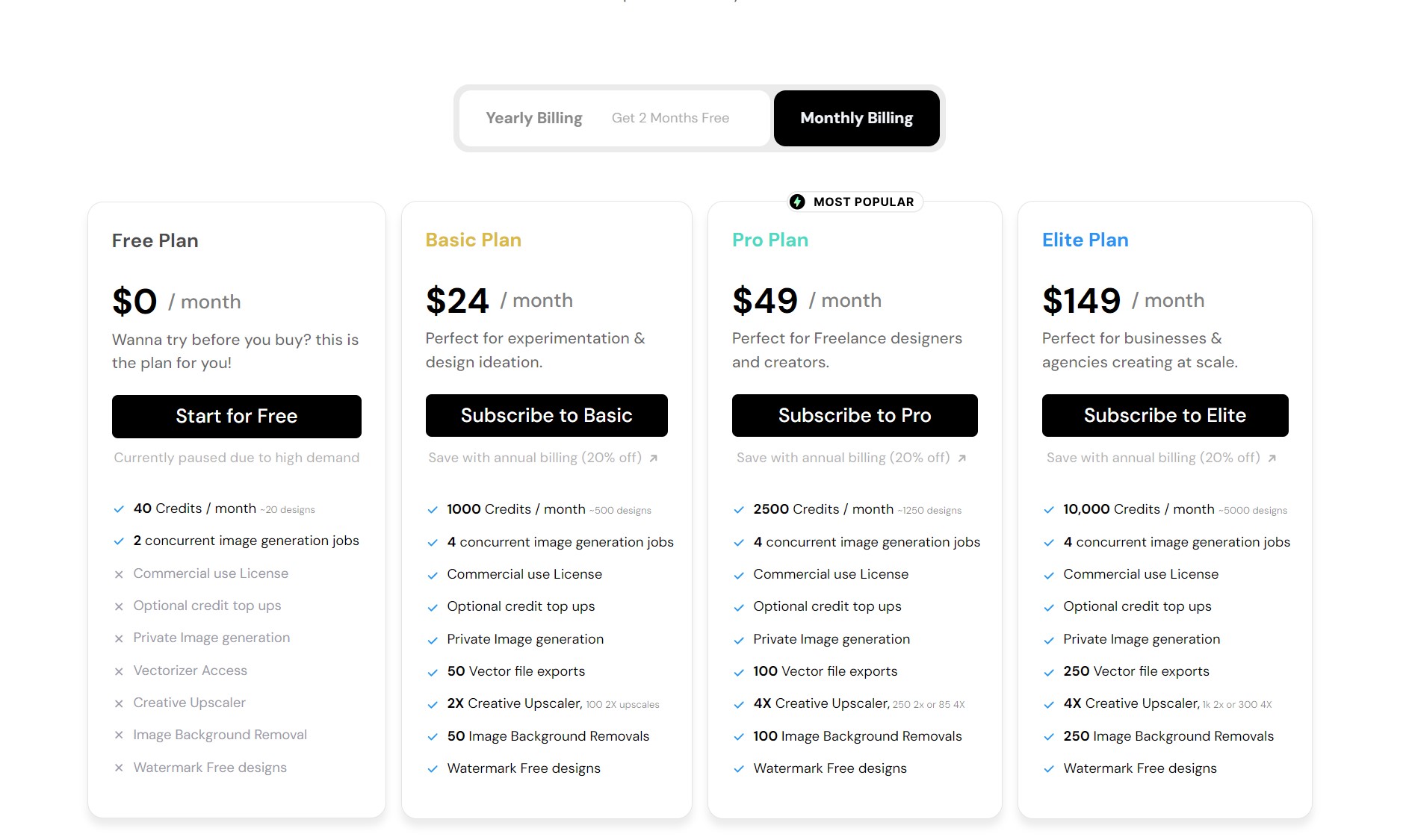This screenshot has height=840, width=1406.
Task: Switch to Yearly Billing
Action: coord(534,118)
